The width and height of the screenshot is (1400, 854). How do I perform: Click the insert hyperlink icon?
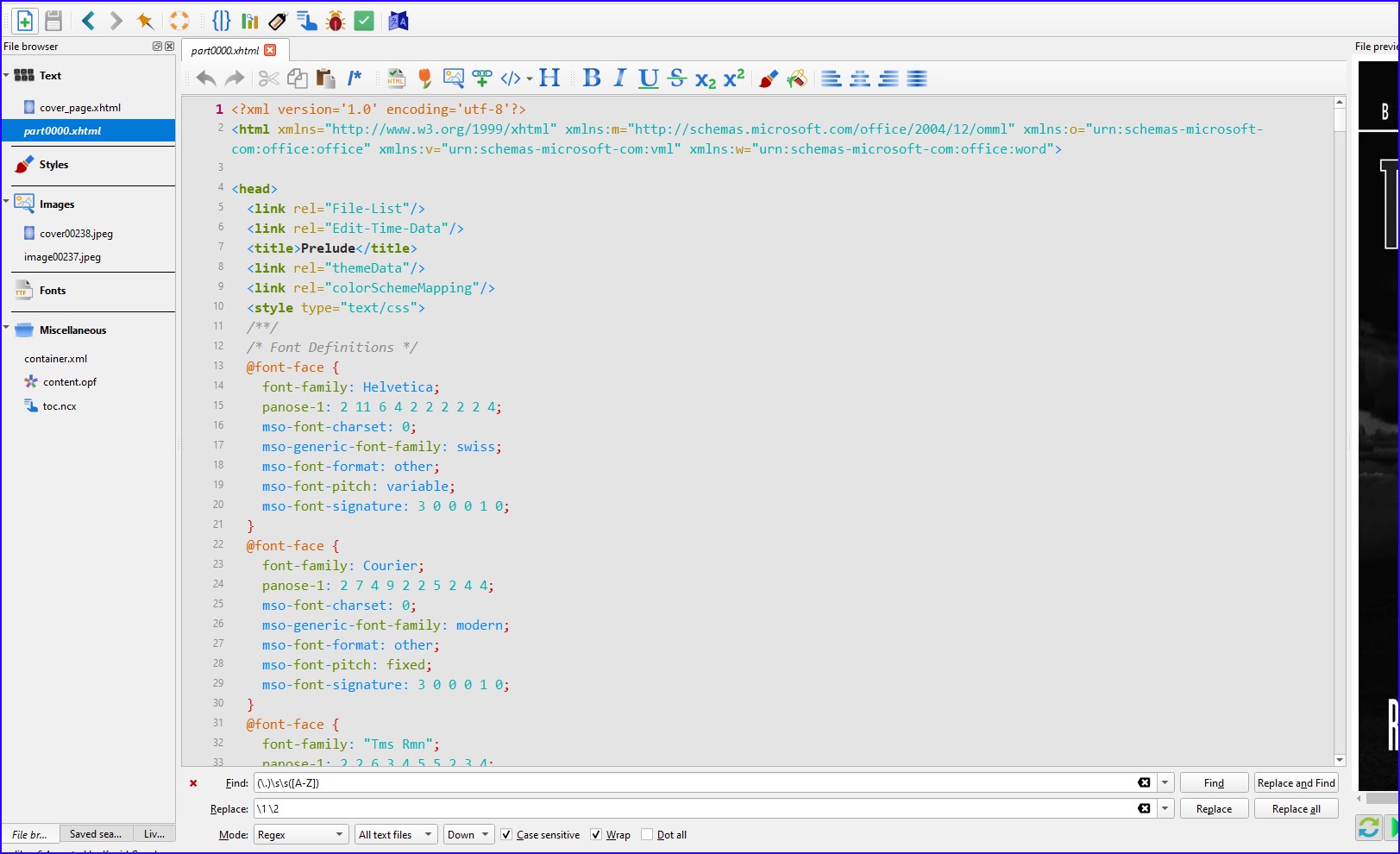click(x=482, y=78)
